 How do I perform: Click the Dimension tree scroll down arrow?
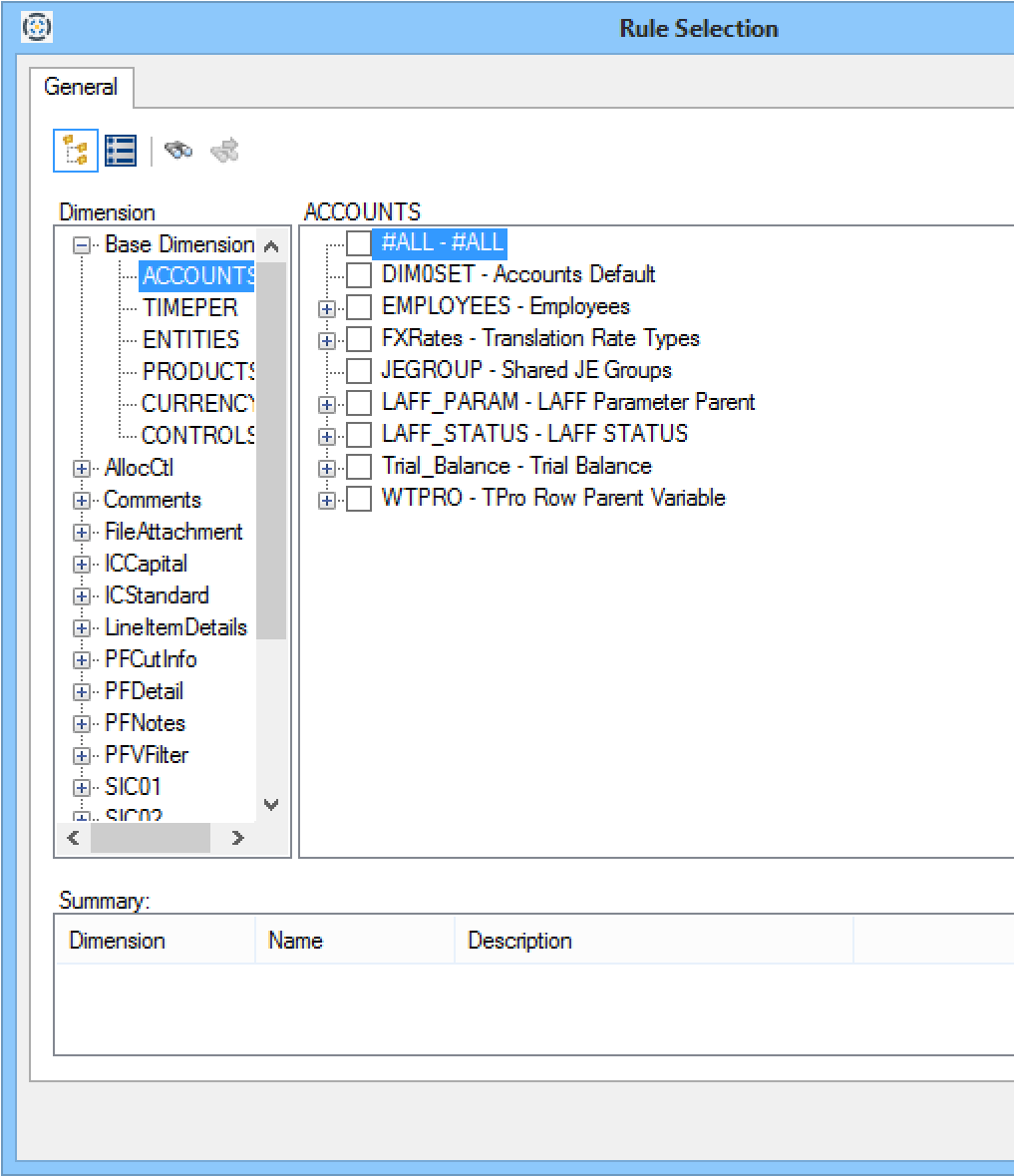tap(271, 805)
